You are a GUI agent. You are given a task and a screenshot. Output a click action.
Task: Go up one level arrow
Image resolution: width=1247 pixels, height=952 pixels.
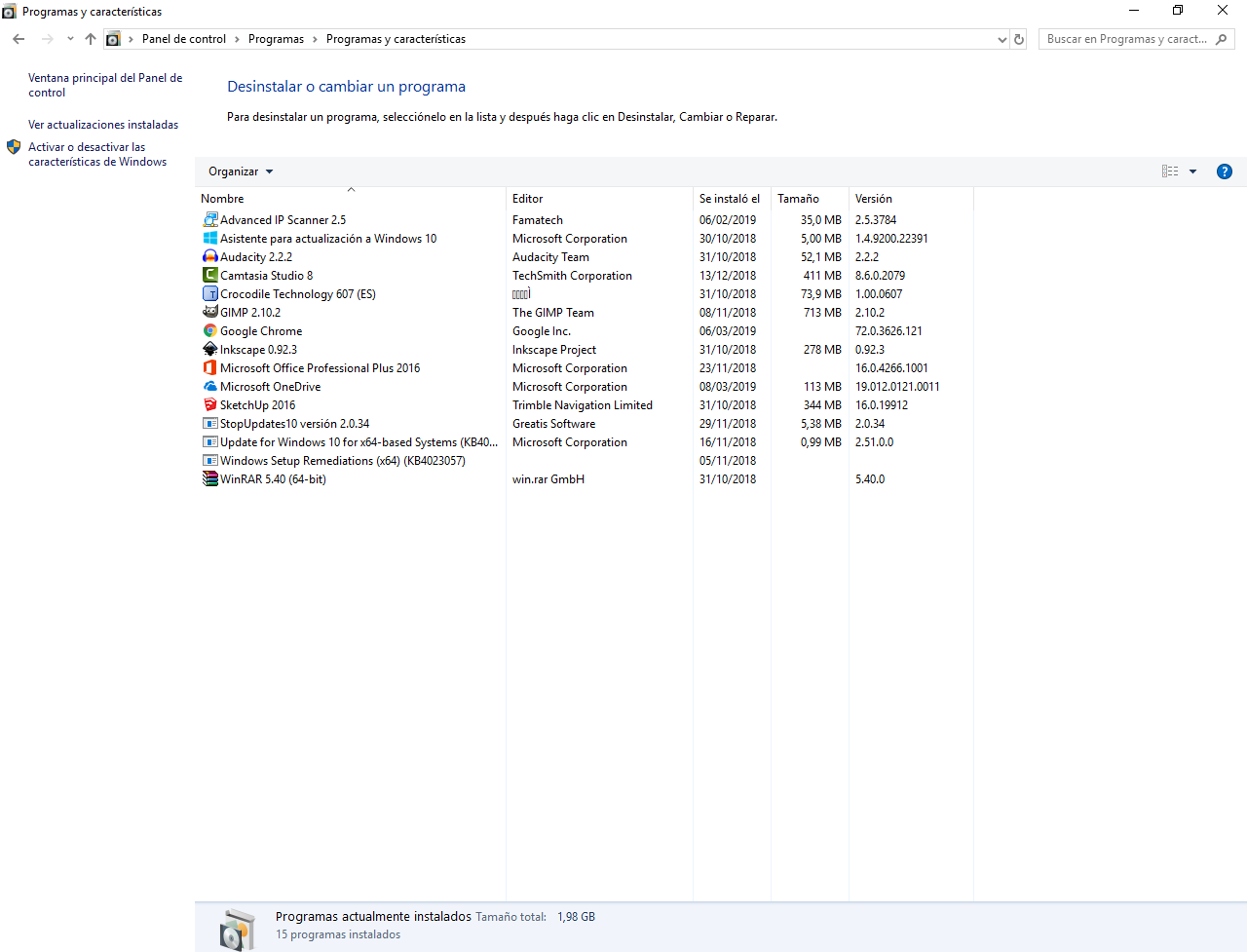point(91,39)
